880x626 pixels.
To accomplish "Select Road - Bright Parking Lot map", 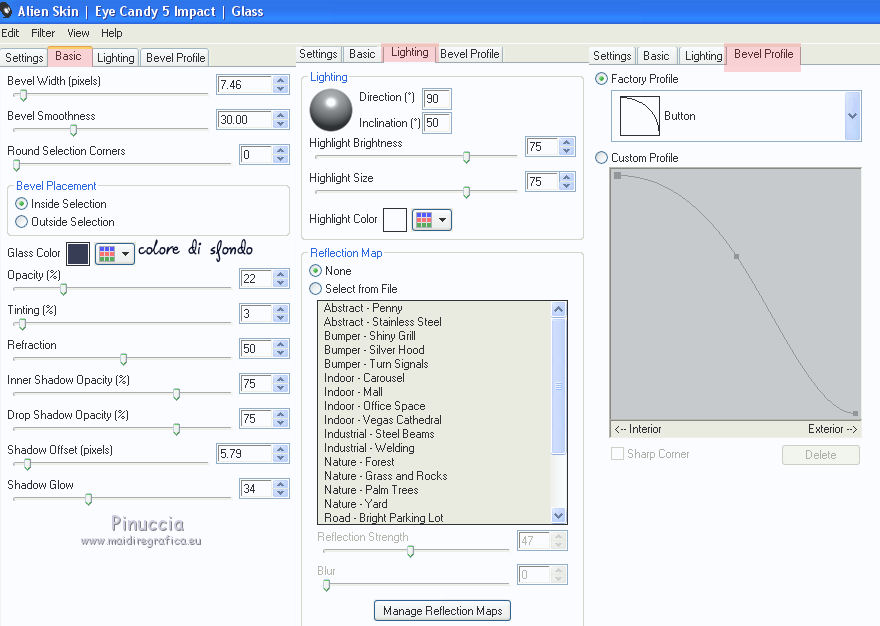I will pos(383,518).
